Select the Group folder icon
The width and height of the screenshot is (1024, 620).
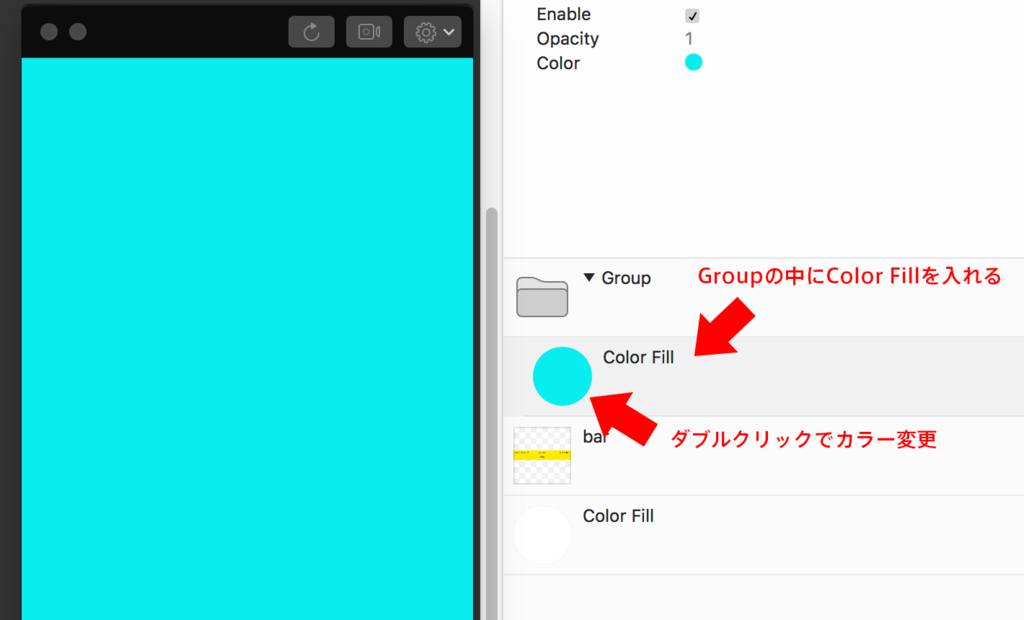(542, 297)
